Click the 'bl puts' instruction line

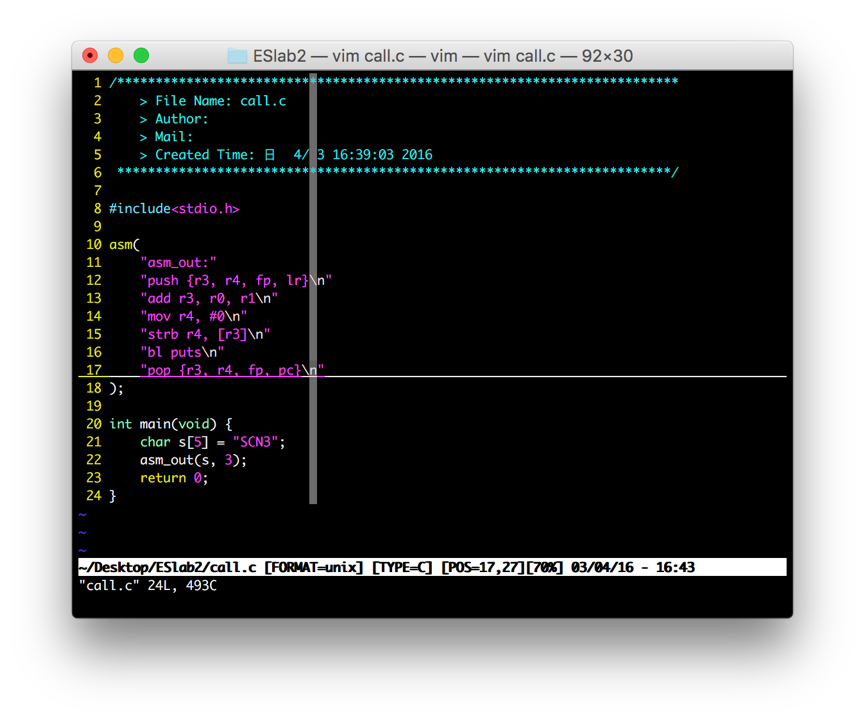(182, 352)
